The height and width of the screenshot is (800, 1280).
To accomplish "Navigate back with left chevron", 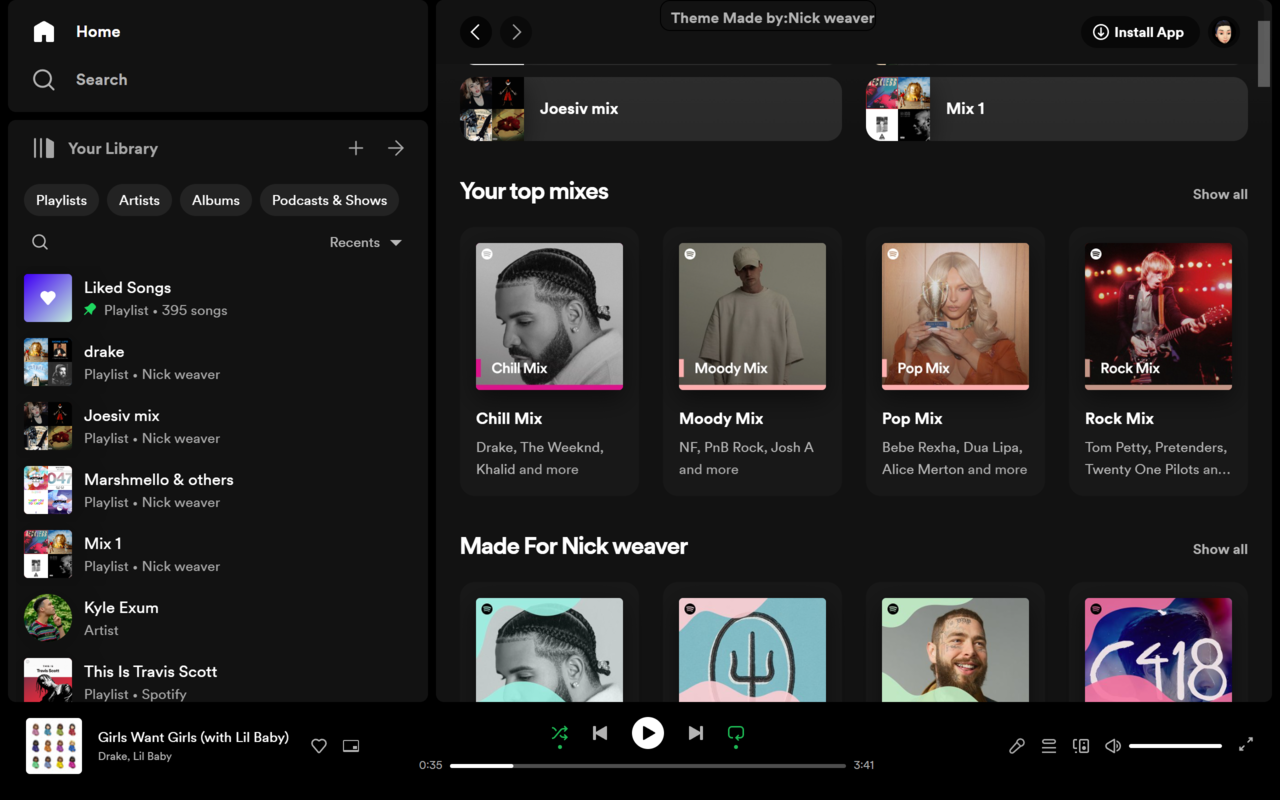I will point(476,32).
